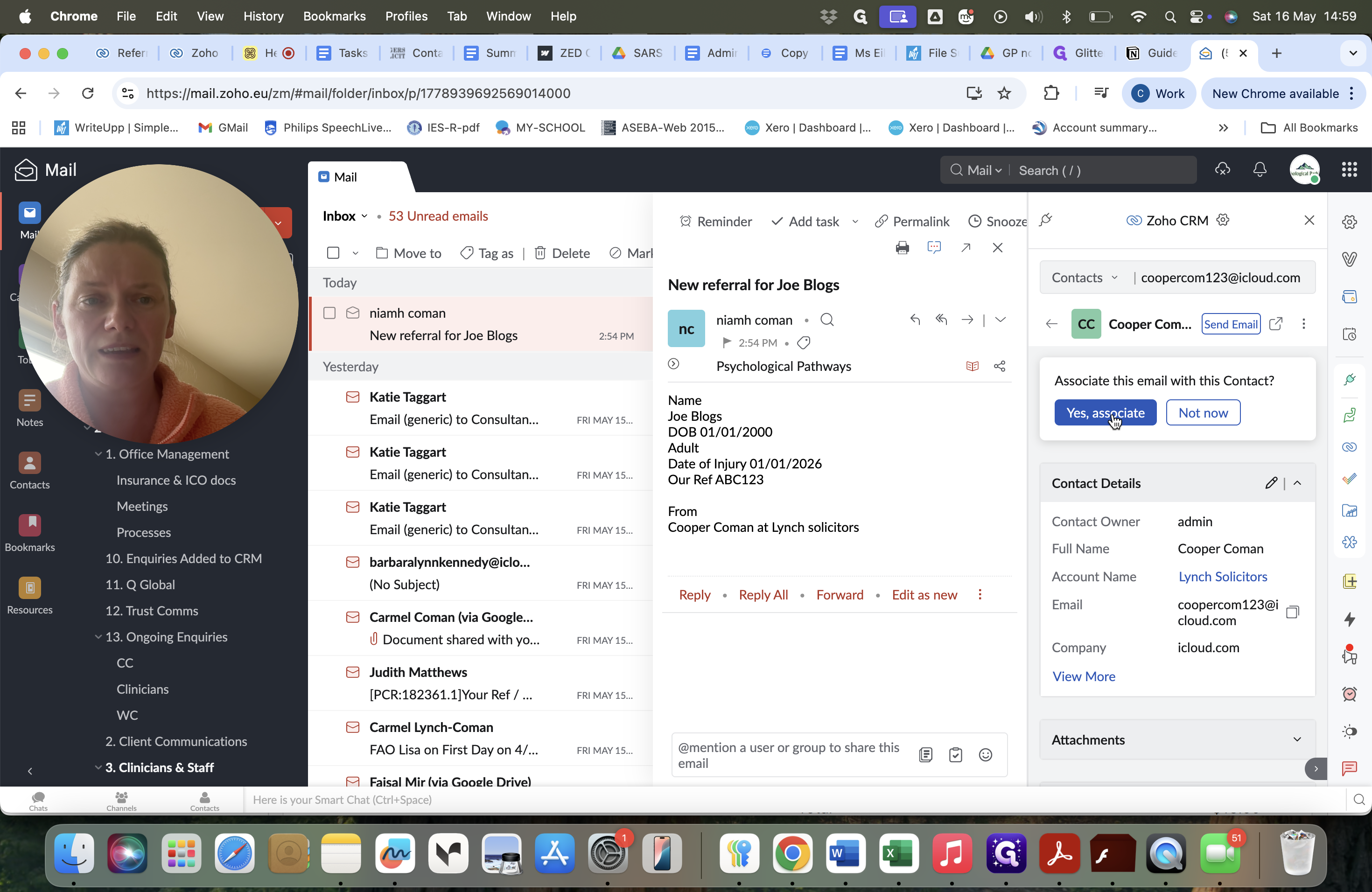This screenshot has width=1372, height=892.
Task: Click Send Email for Cooper Coman
Action: coord(1231,324)
